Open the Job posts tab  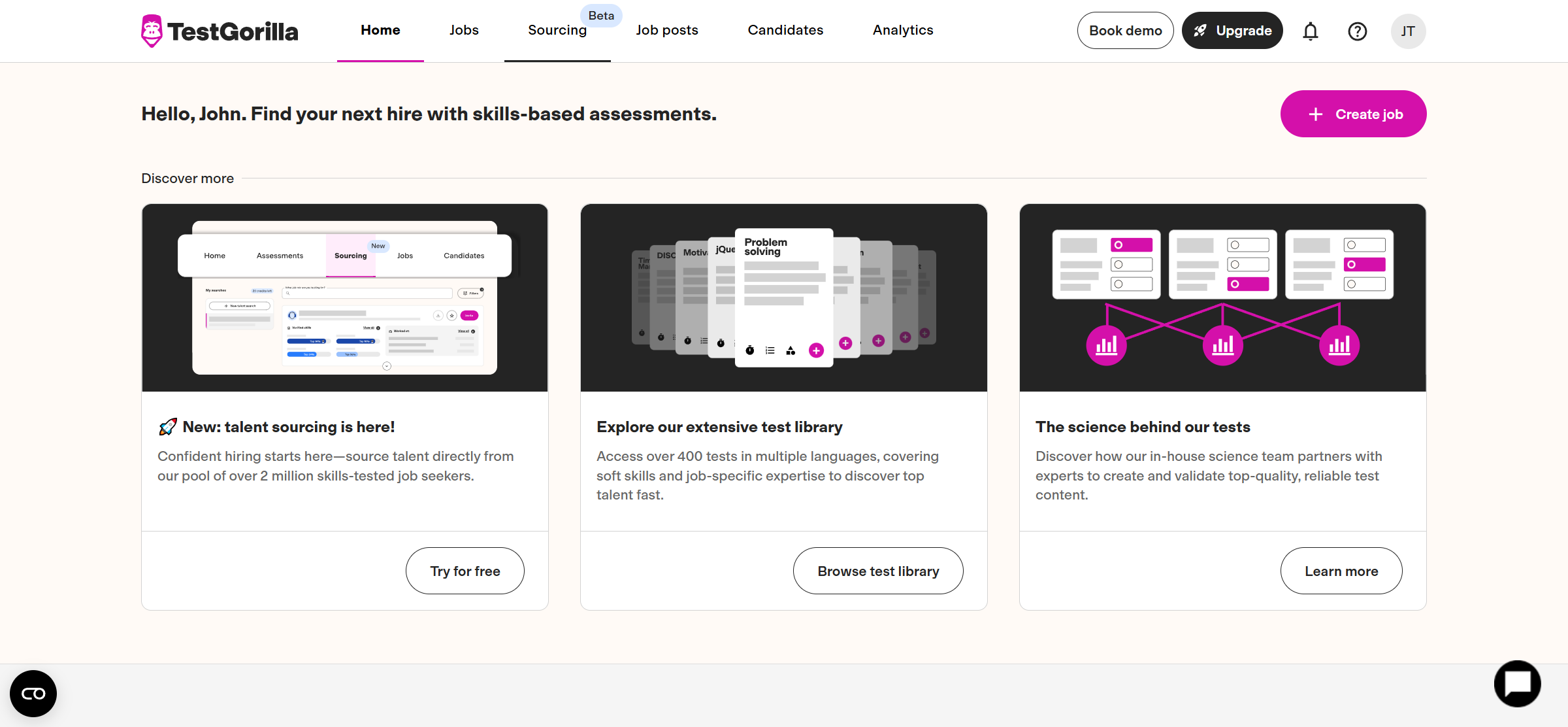pos(667,30)
